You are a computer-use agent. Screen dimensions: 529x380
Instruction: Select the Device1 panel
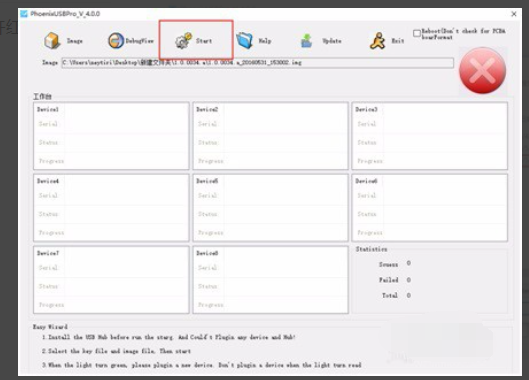coord(111,136)
